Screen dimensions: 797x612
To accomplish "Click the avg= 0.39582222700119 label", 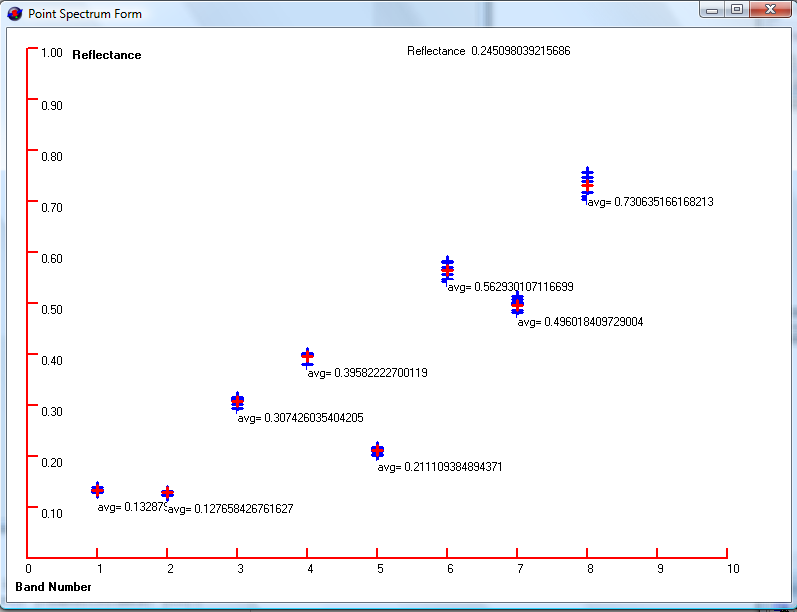I will tap(367, 373).
